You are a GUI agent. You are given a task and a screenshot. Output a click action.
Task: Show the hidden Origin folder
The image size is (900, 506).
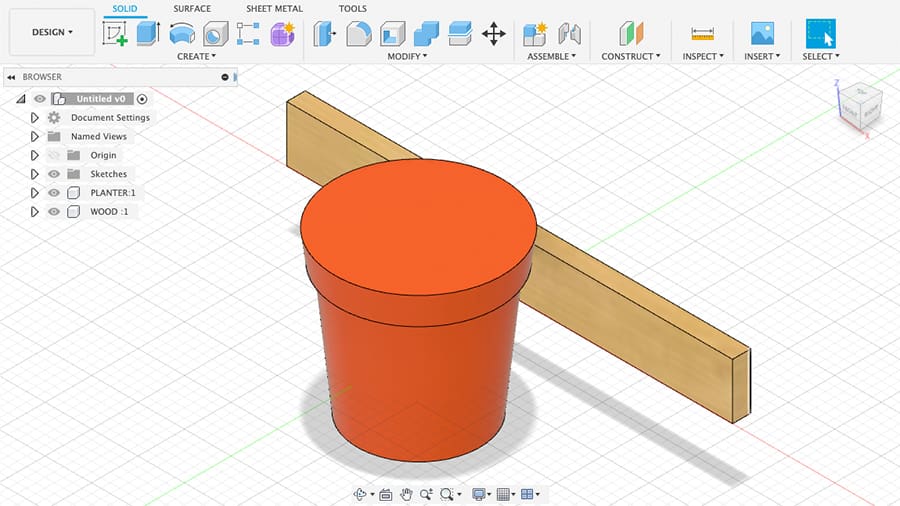pyautogui.click(x=54, y=155)
